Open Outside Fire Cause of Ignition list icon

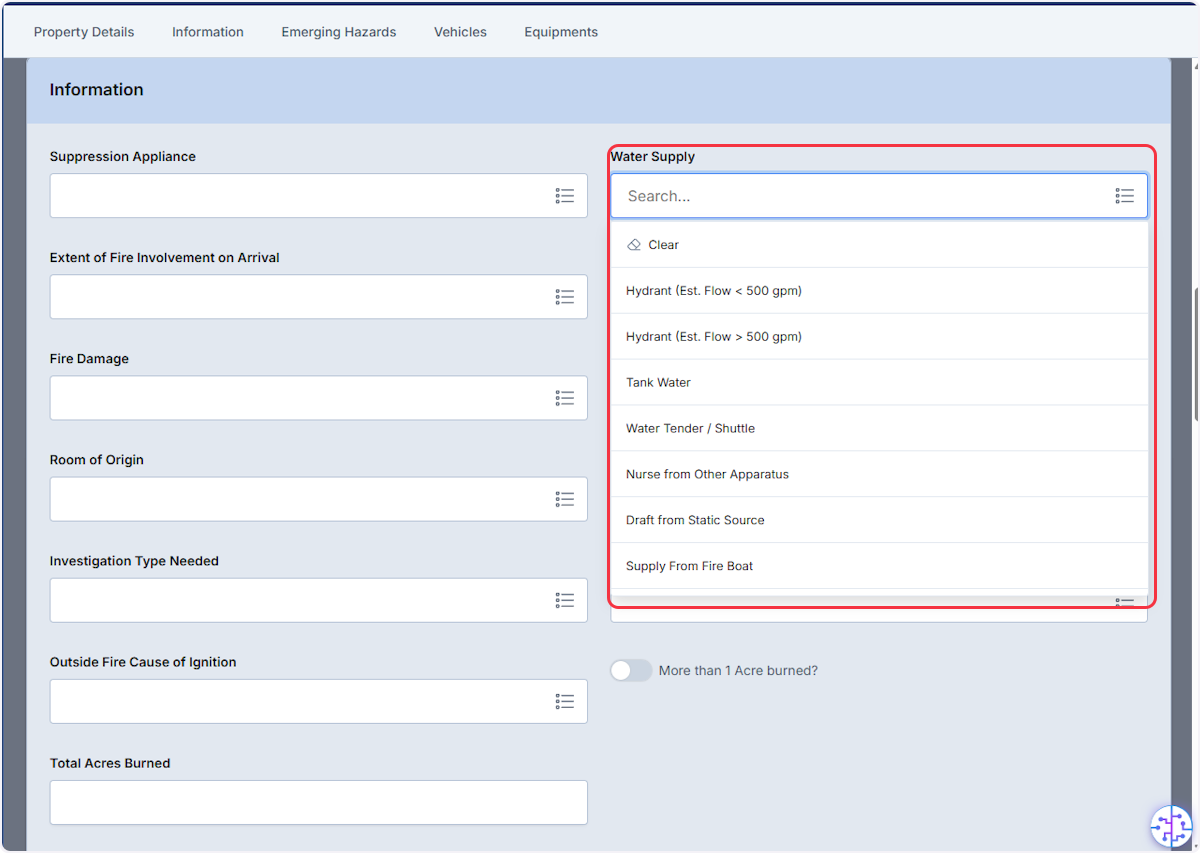click(x=565, y=701)
